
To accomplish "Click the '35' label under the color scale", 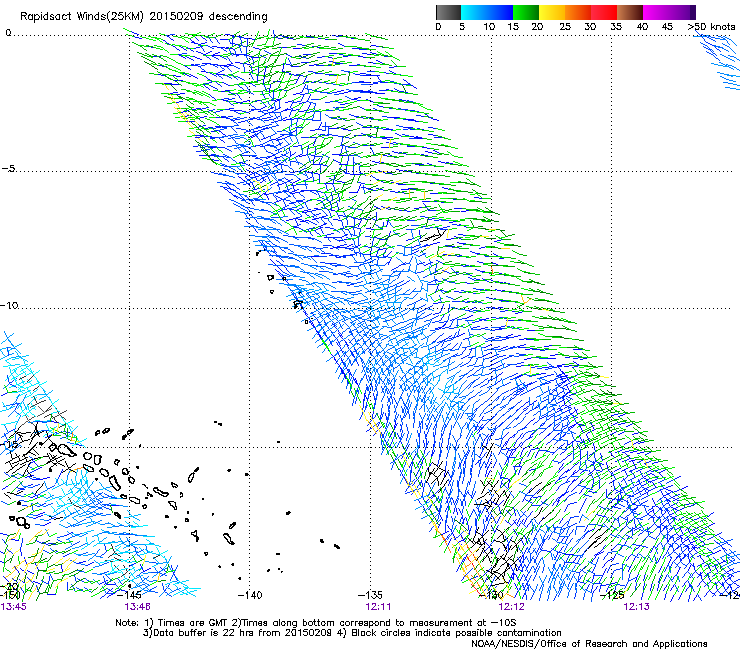I will (x=616, y=27).
